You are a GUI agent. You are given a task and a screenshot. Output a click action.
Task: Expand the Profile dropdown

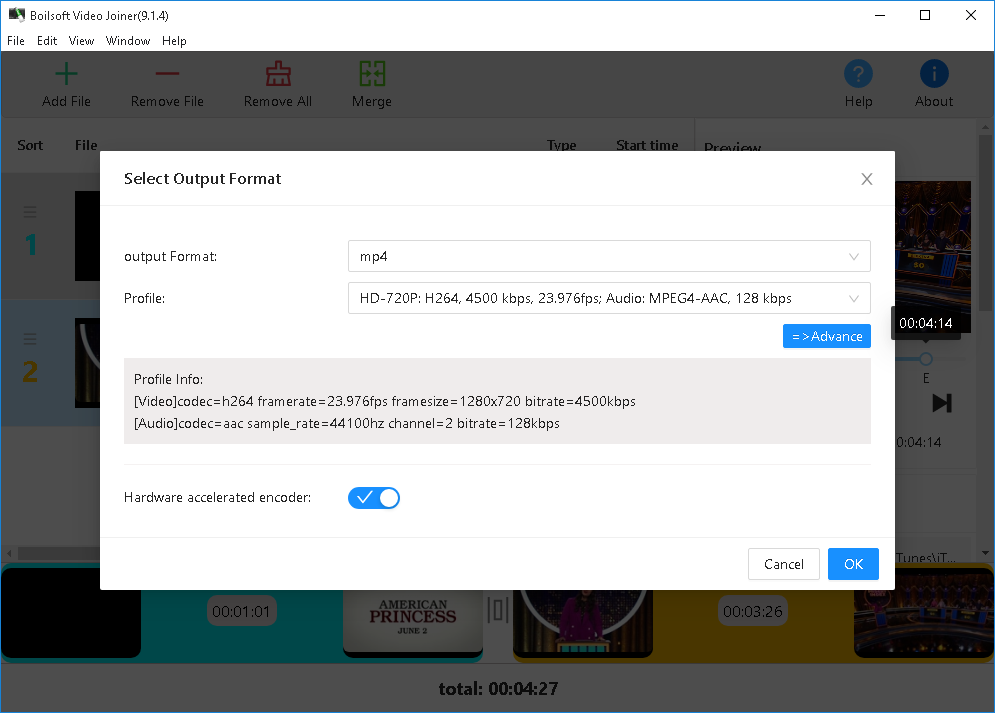click(609, 298)
